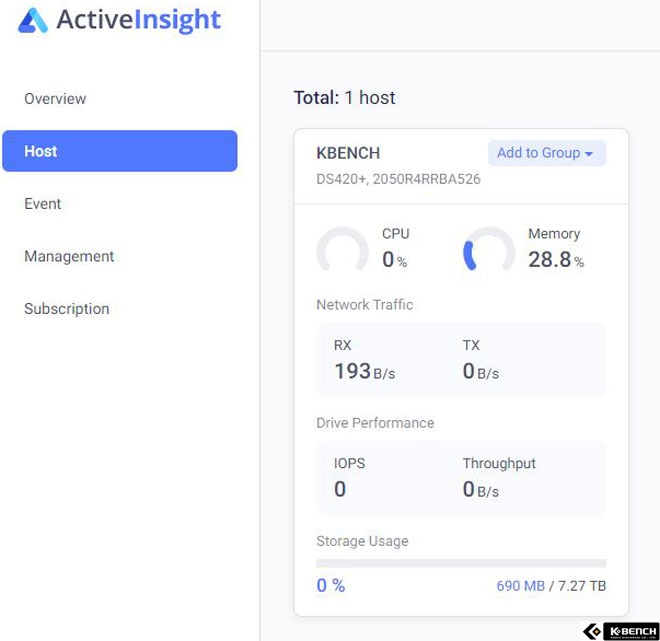The image size is (660, 641).
Task: Expand the Add to Group dropdown
Action: (547, 153)
